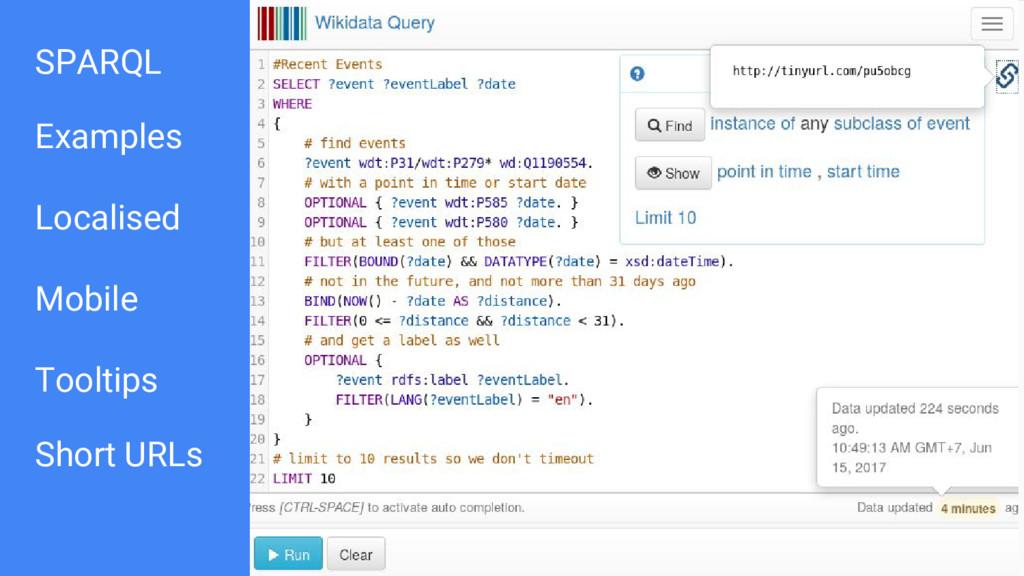1024x576 pixels.
Task: Click the '4 minutes' data updated label
Action: 968,508
